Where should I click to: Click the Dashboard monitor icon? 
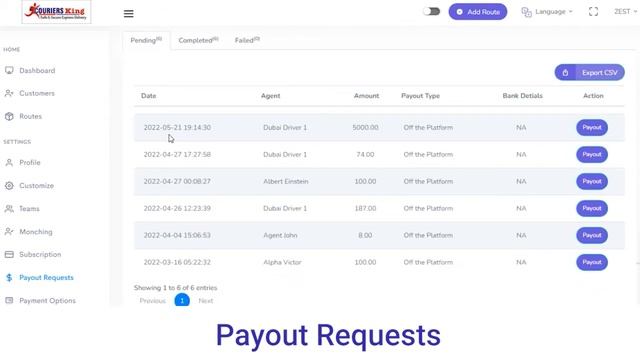[x=9, y=71]
